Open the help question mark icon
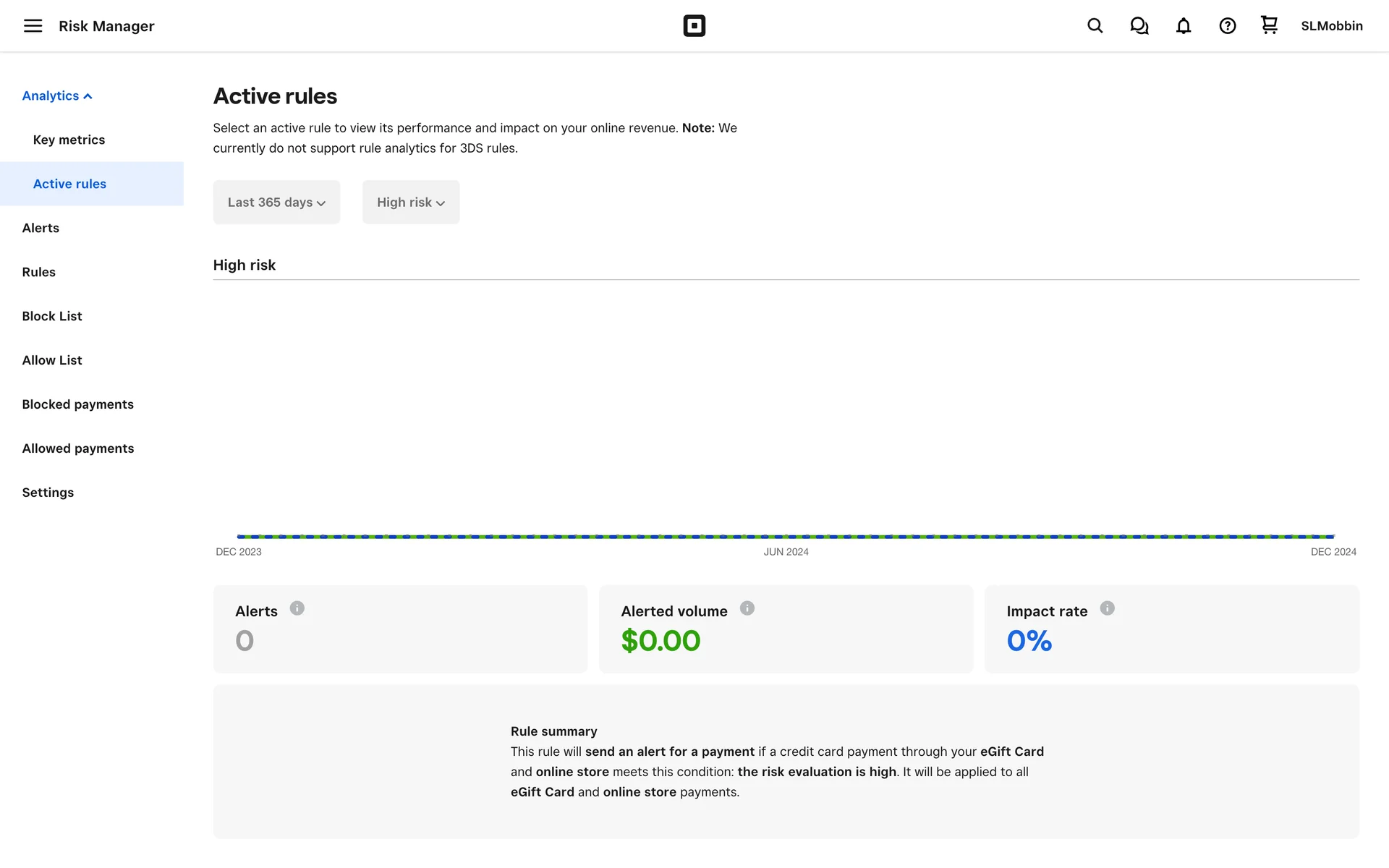Viewport: 1389px width, 868px height. point(1227,26)
